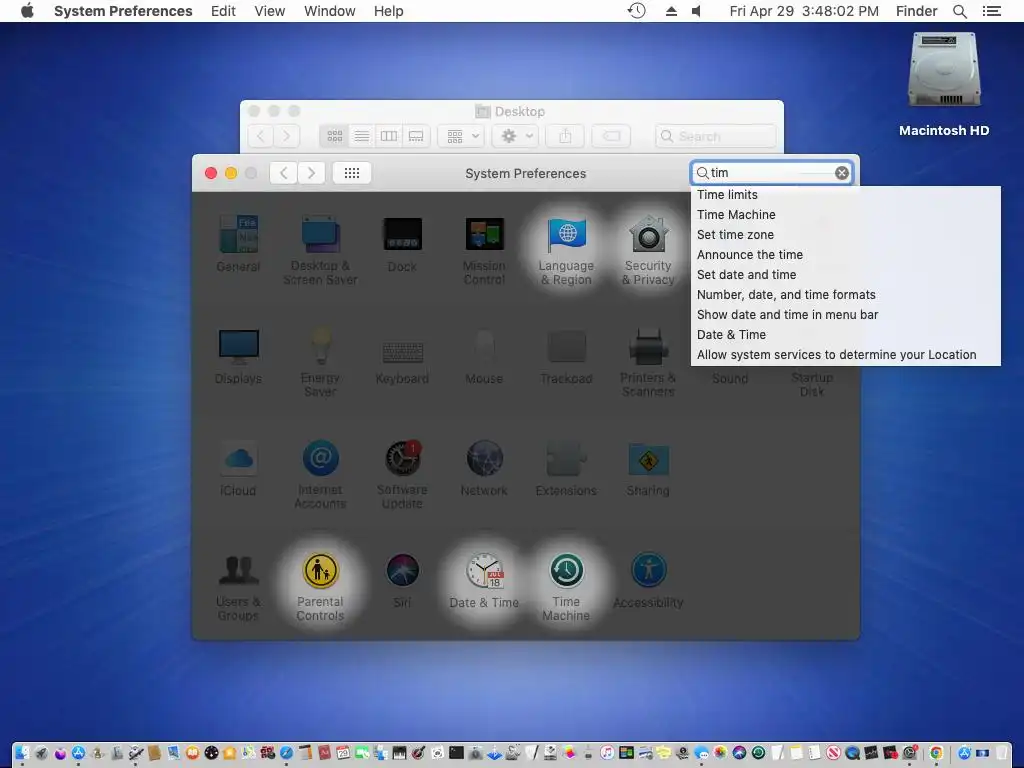Open Macintosh HD desktop drive
The image size is (1024, 768).
(x=944, y=85)
